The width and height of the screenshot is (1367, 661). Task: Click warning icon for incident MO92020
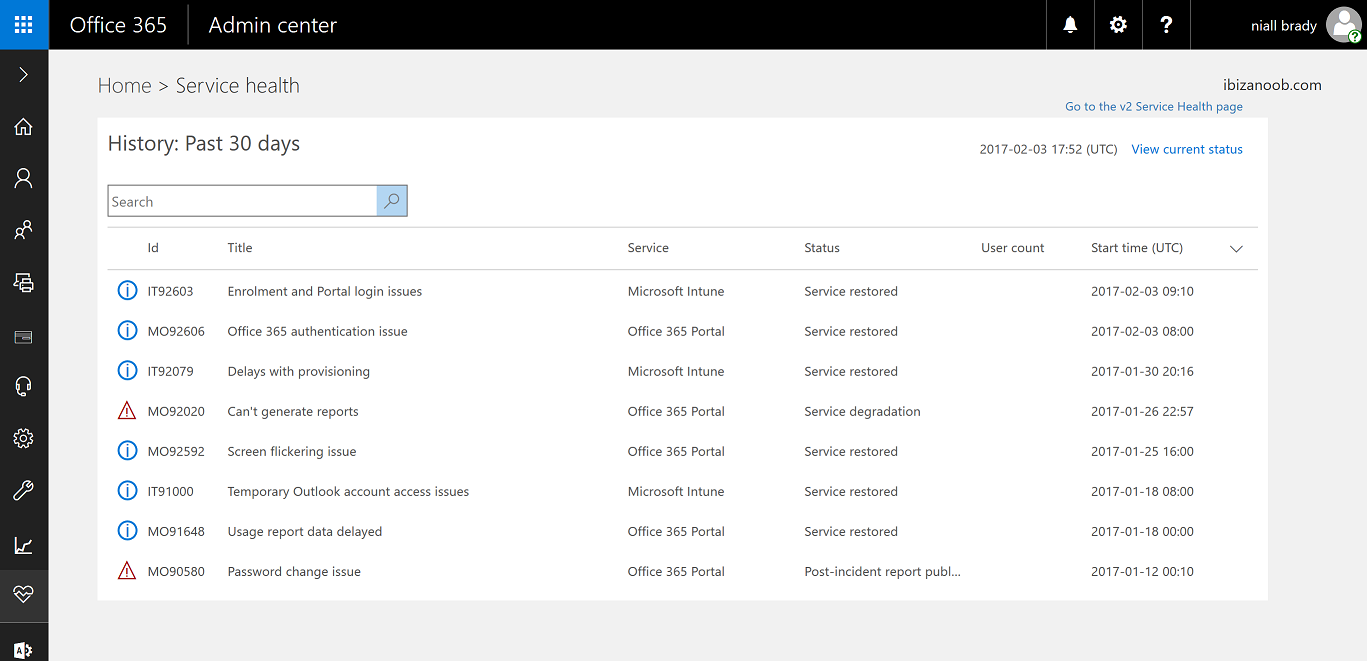coord(127,411)
